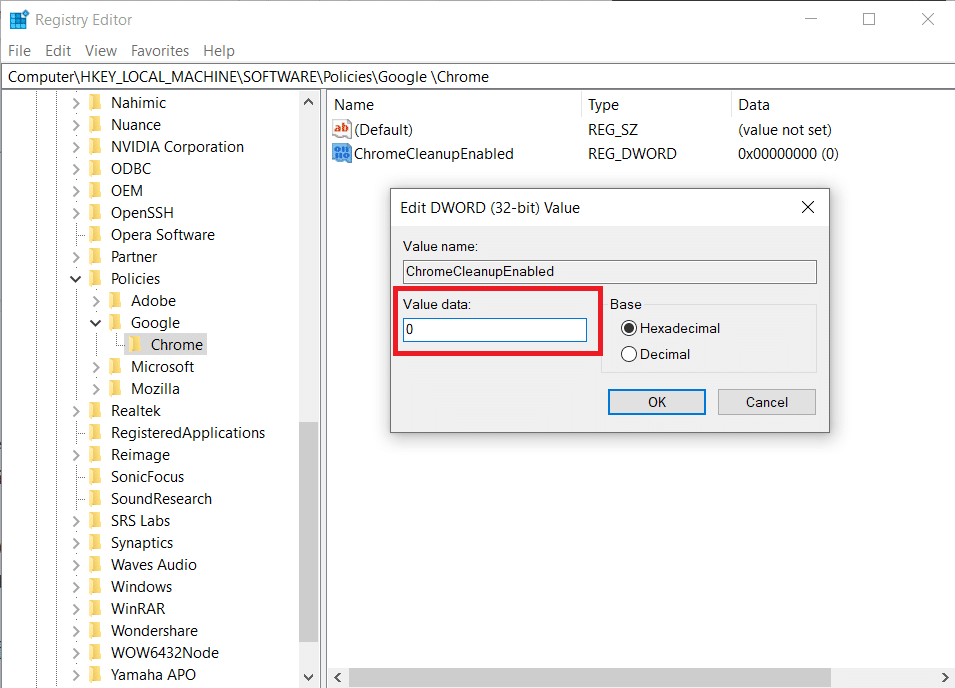Click the WinRAR folder icon
955x688 pixels.
coord(96,609)
